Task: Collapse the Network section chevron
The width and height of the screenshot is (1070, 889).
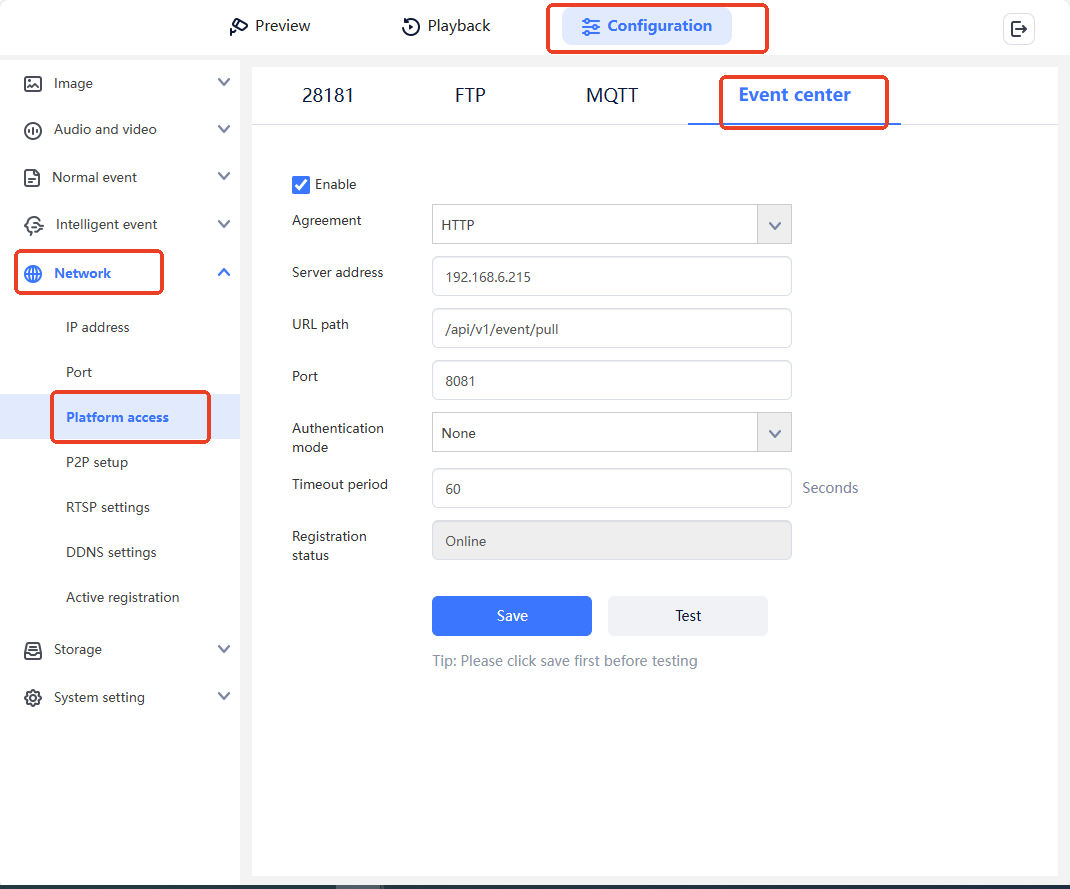Action: coord(224,273)
